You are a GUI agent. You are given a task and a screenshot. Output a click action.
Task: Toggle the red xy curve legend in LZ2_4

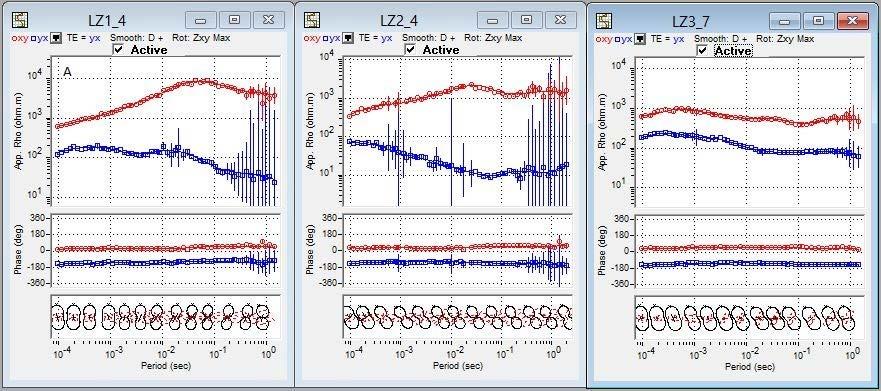click(x=312, y=38)
